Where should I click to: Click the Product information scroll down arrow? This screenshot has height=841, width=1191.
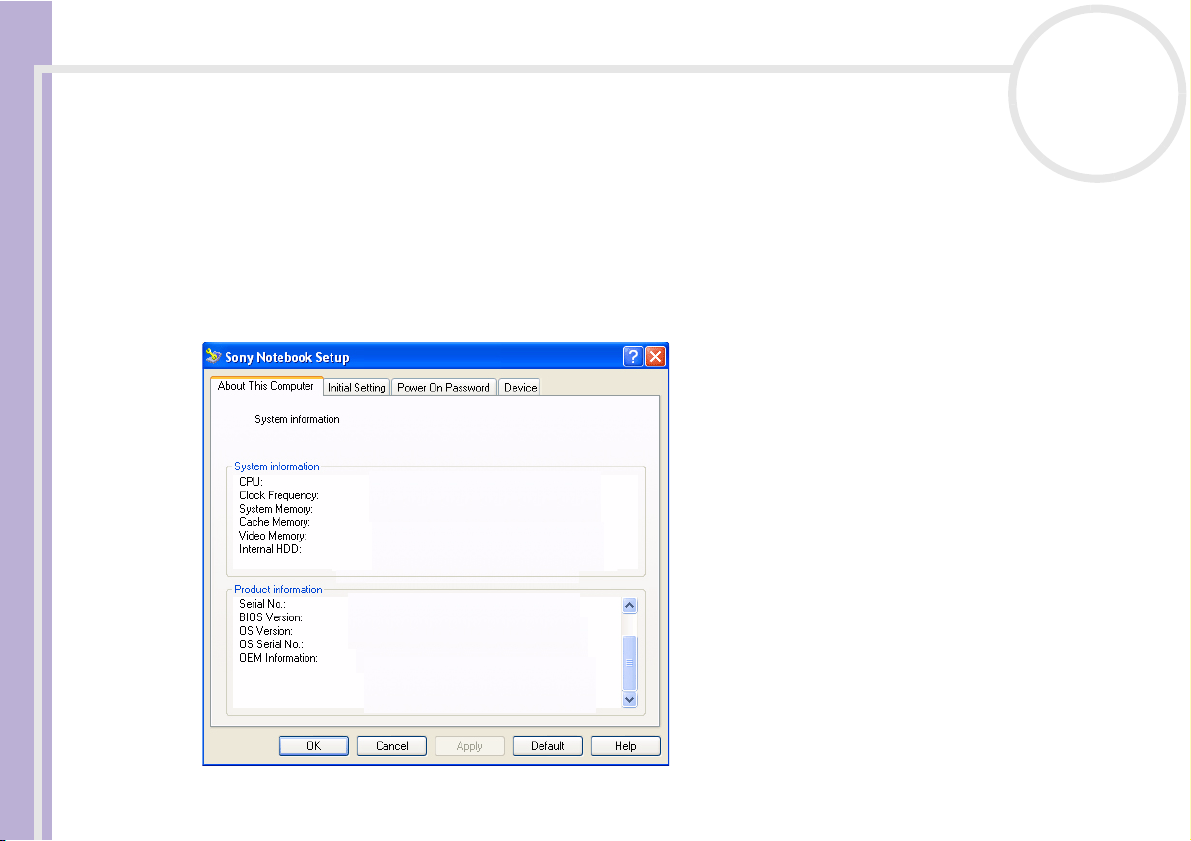[630, 700]
